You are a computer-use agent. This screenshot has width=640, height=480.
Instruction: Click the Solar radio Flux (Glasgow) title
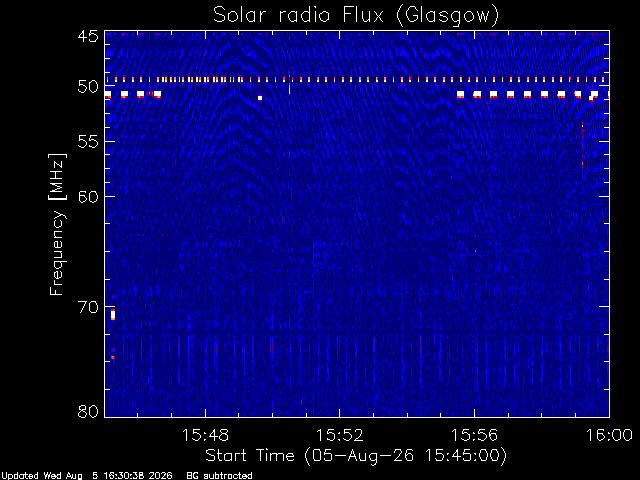(356, 16)
